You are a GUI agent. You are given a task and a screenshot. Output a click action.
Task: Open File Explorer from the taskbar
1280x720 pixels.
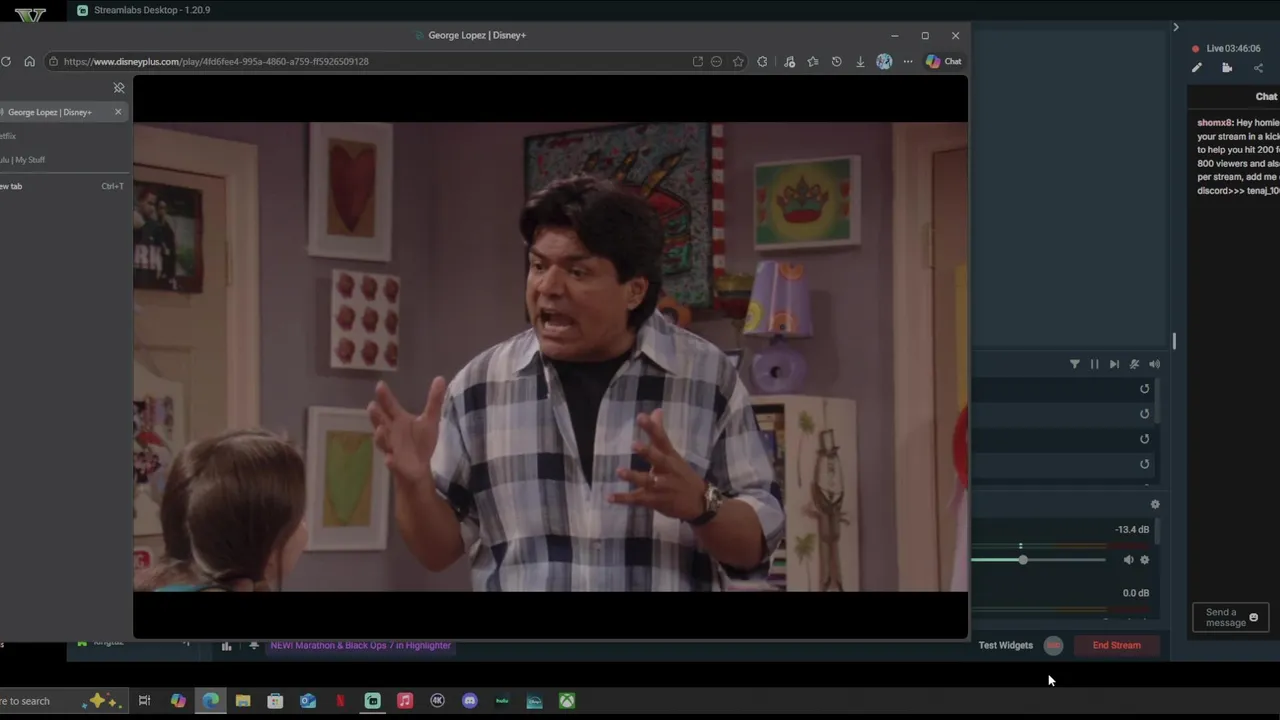point(243,701)
